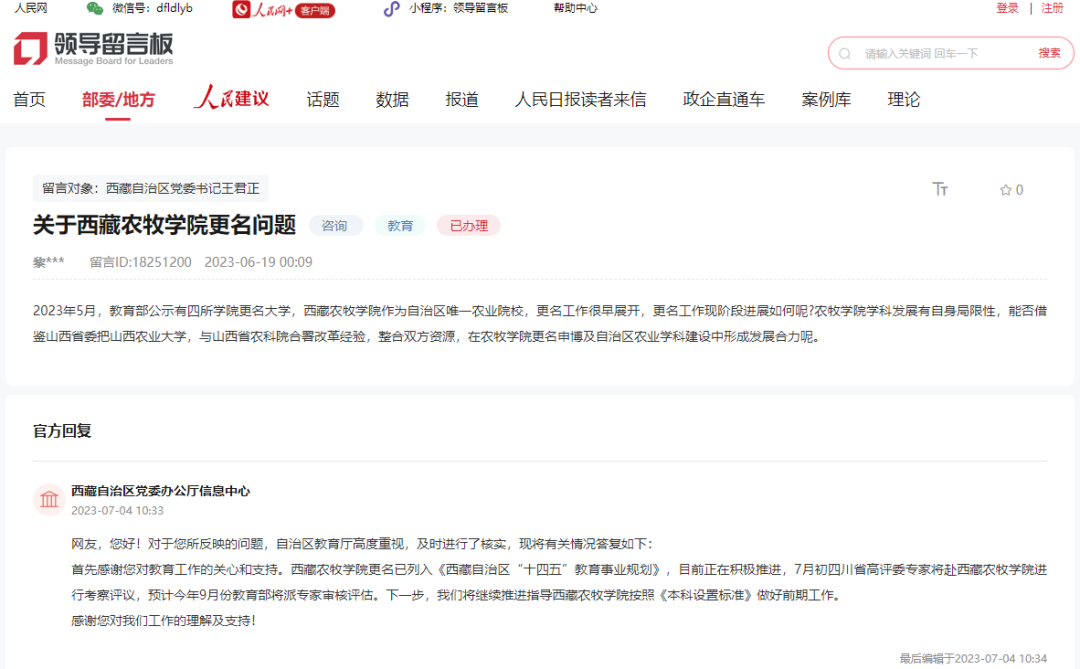
Task: Click the 登录 link
Action: coord(1007,9)
